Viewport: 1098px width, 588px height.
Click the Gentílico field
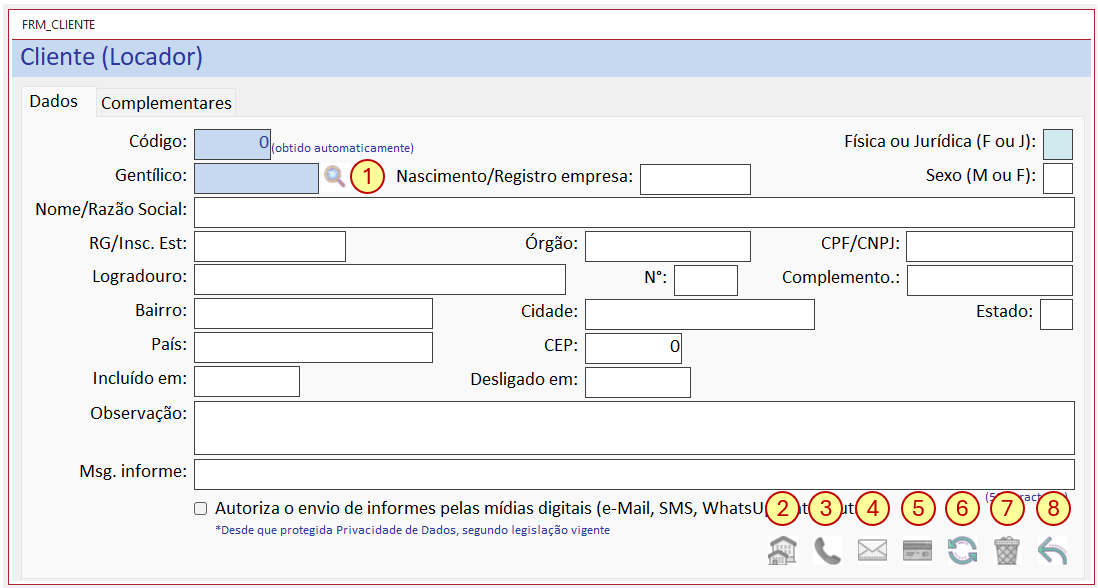click(256, 178)
